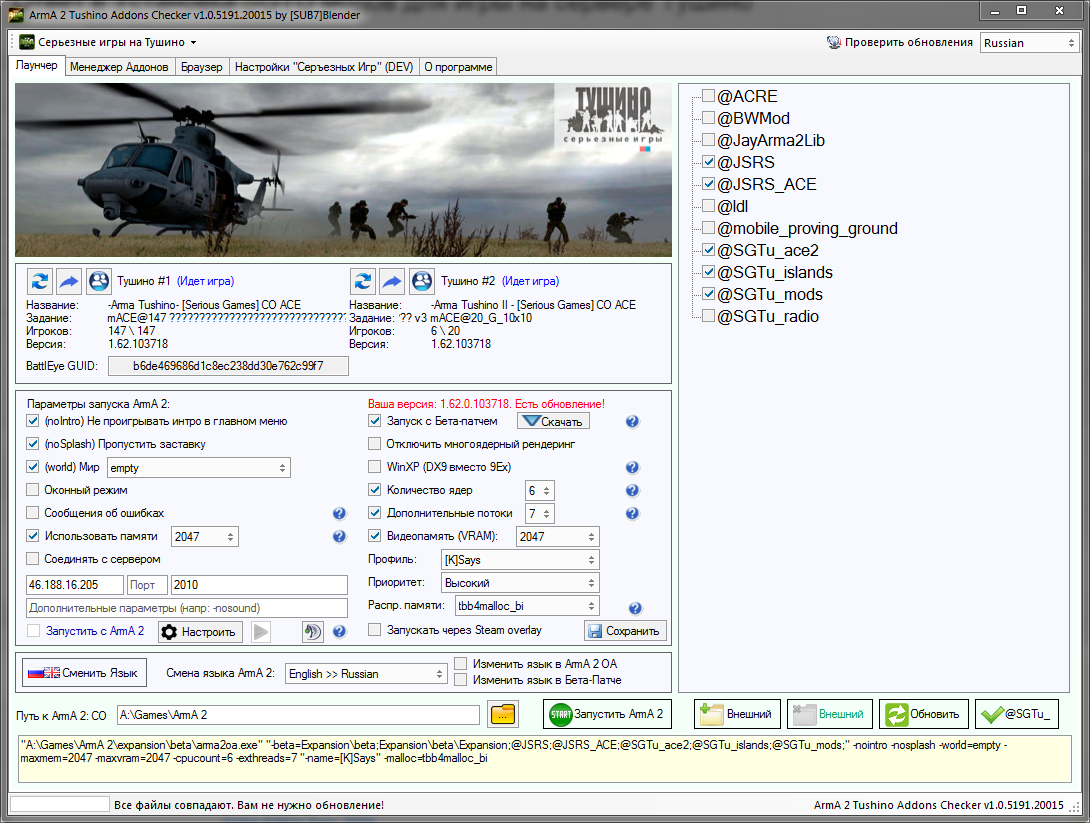Click Скачать beta patch button
The image size is (1090, 823).
click(x=553, y=421)
